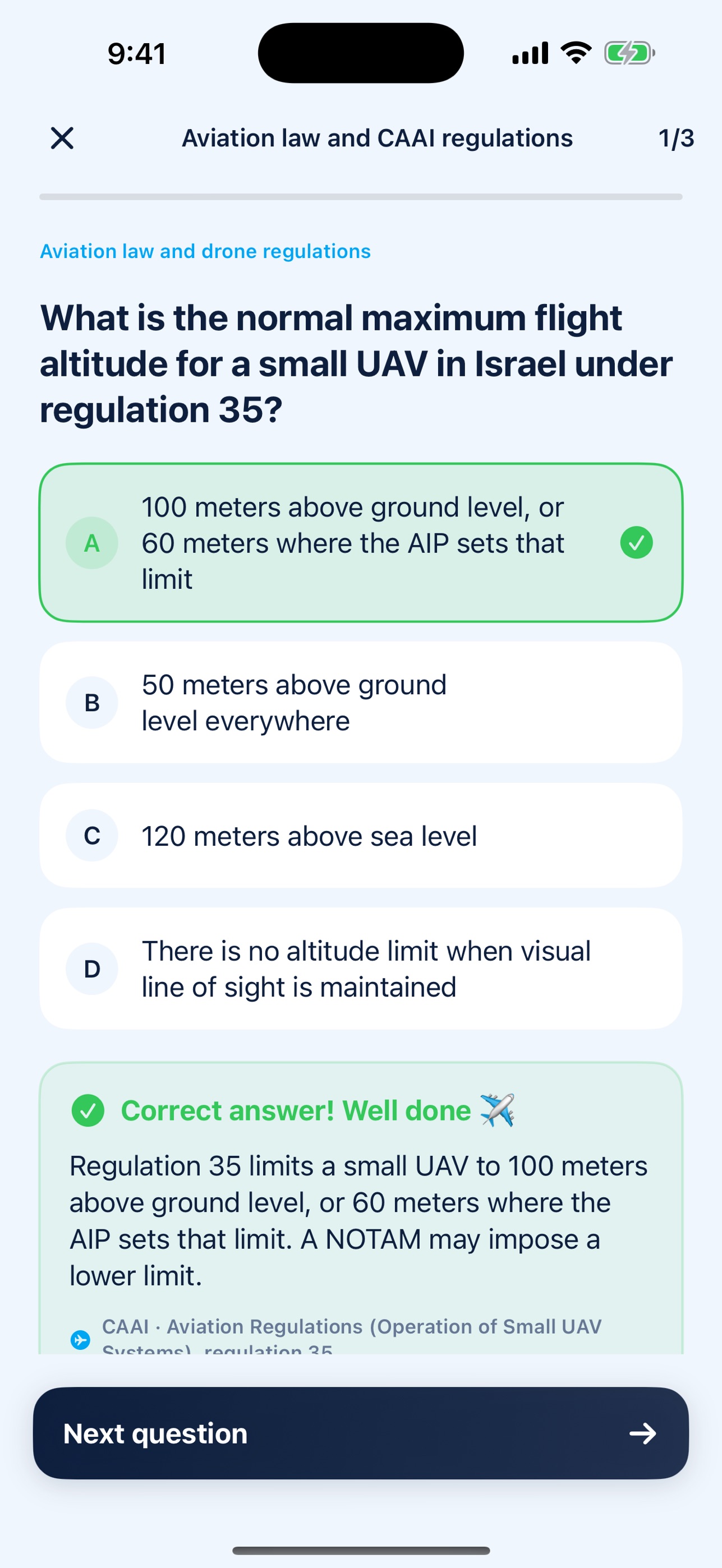Tap the green check icon beside Correct answer
The width and height of the screenshot is (722, 1568).
88,1110
